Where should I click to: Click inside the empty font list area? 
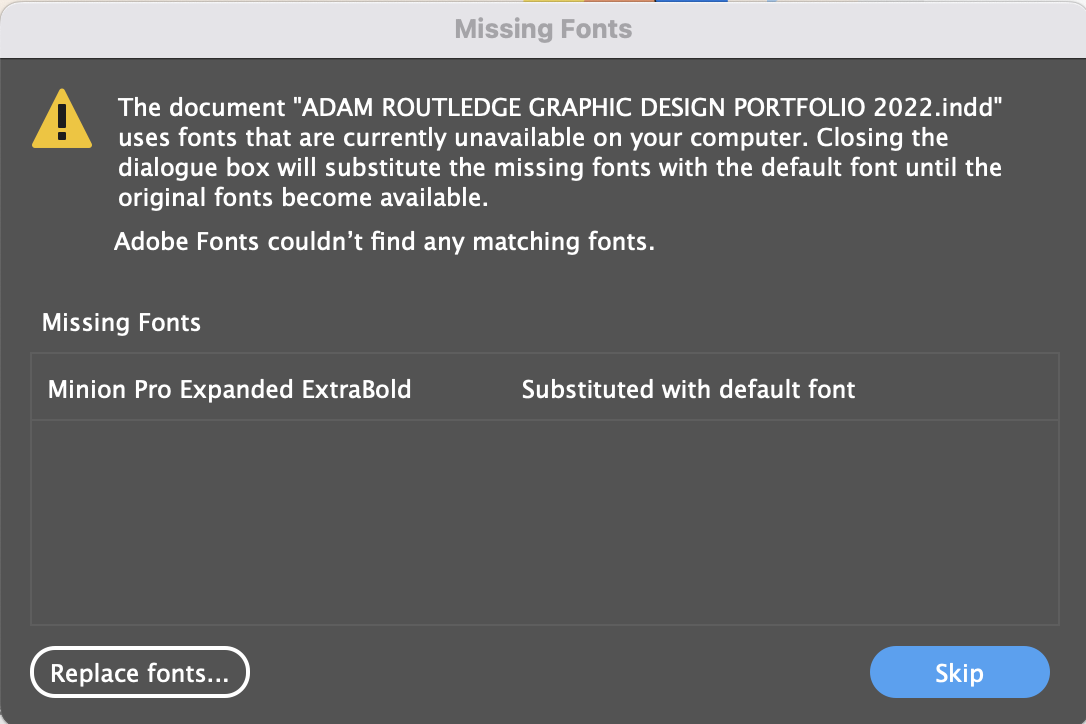tap(543, 520)
